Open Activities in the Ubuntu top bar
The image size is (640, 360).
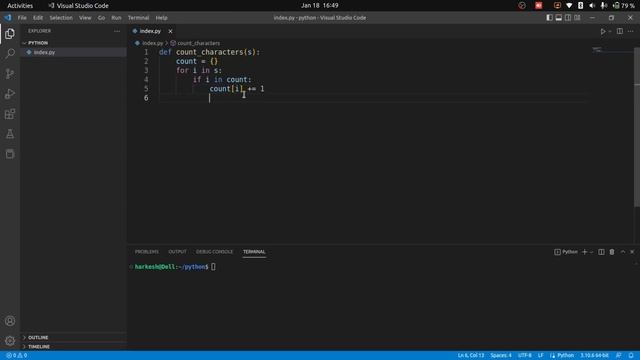tap(20, 6)
